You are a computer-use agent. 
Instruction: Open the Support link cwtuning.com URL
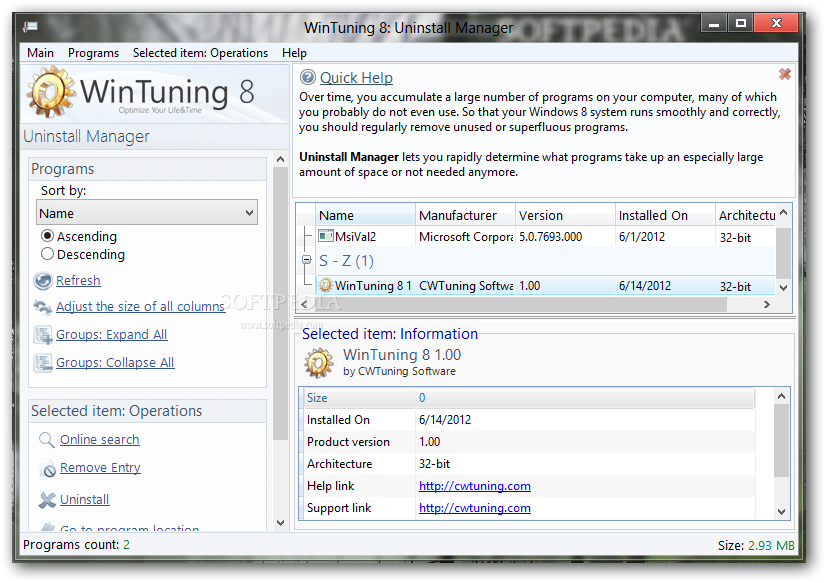pyautogui.click(x=475, y=508)
